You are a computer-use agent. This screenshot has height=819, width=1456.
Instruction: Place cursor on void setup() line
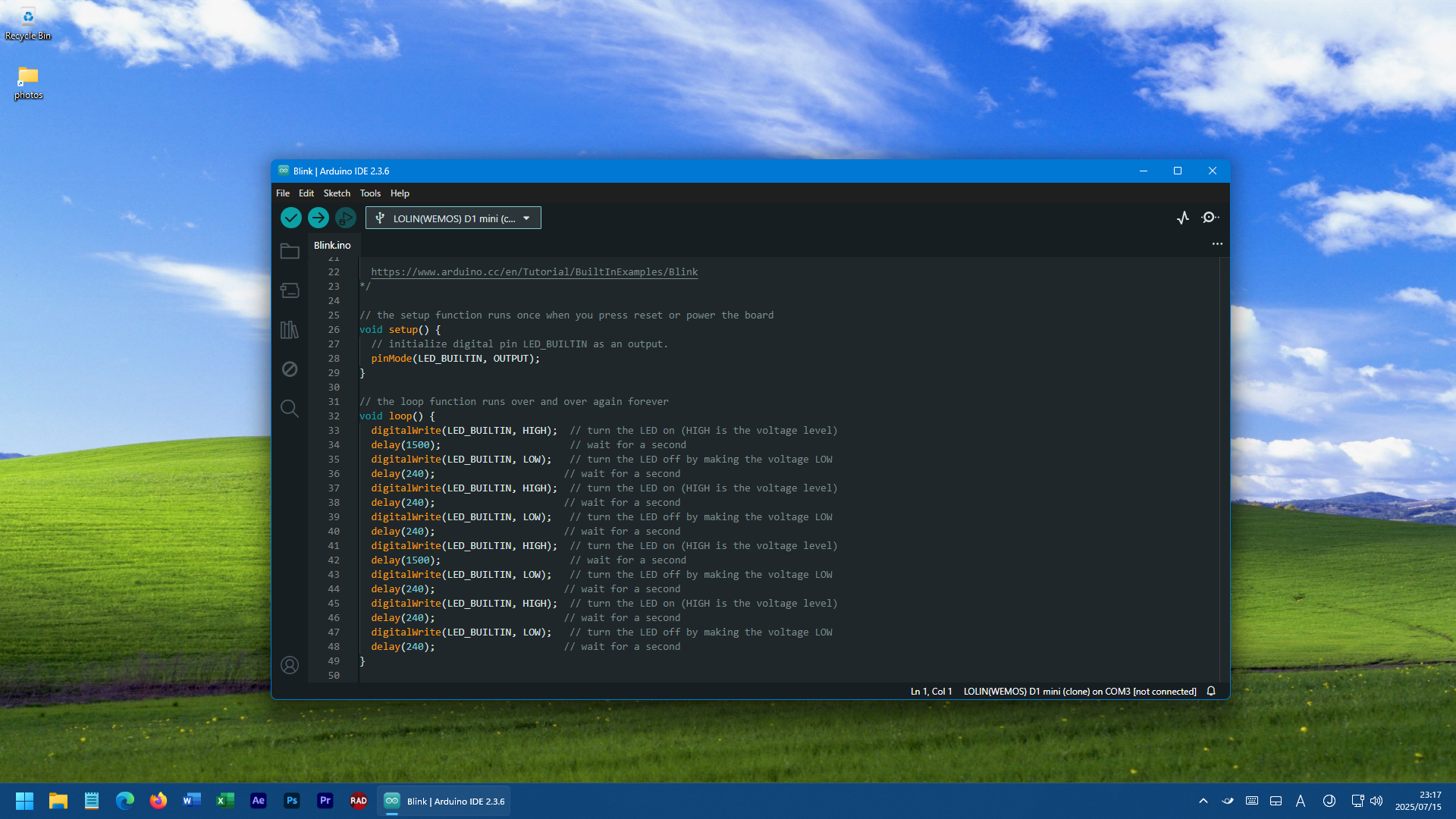click(x=400, y=330)
